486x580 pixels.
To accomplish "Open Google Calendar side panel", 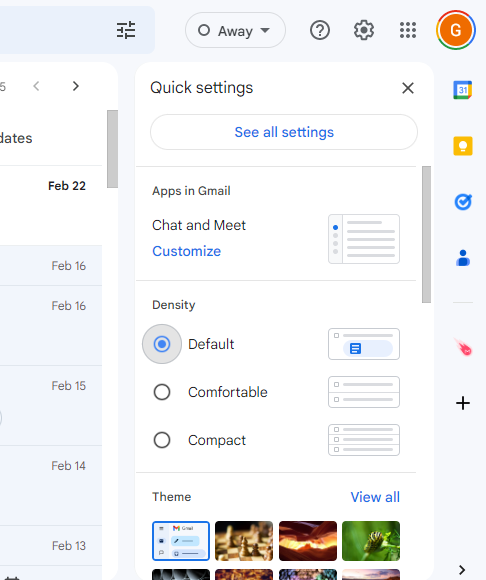I will 463,90.
